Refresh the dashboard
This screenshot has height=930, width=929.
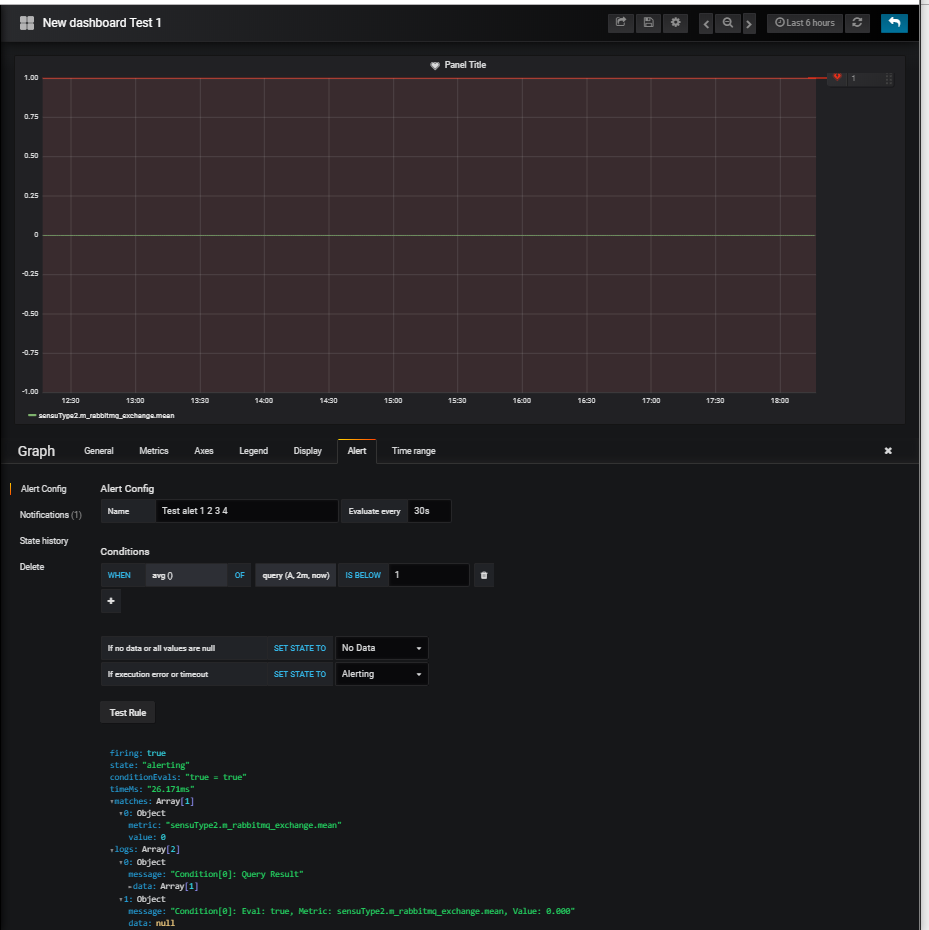[x=857, y=22]
